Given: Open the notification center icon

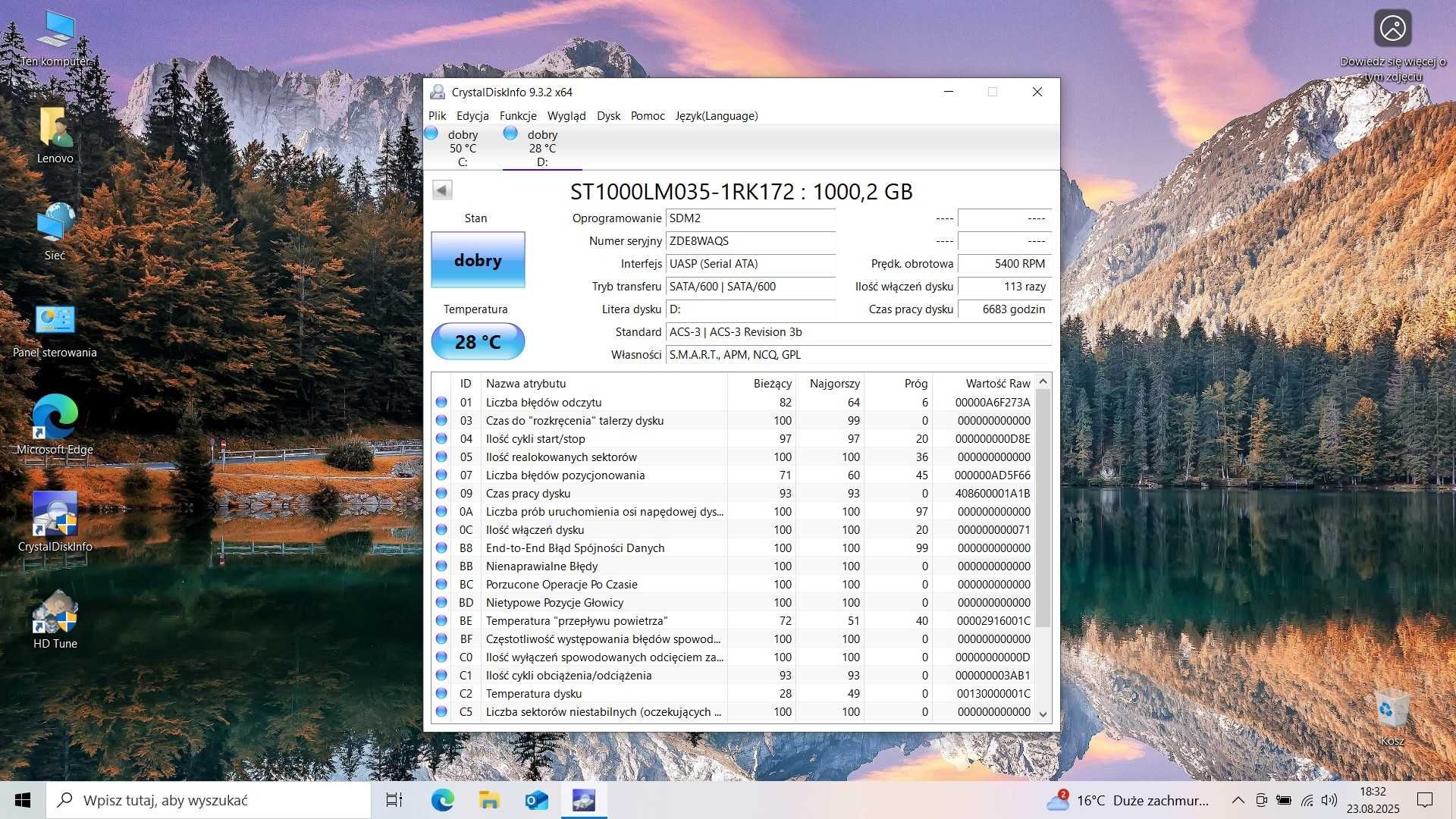Looking at the screenshot, I should [1425, 800].
